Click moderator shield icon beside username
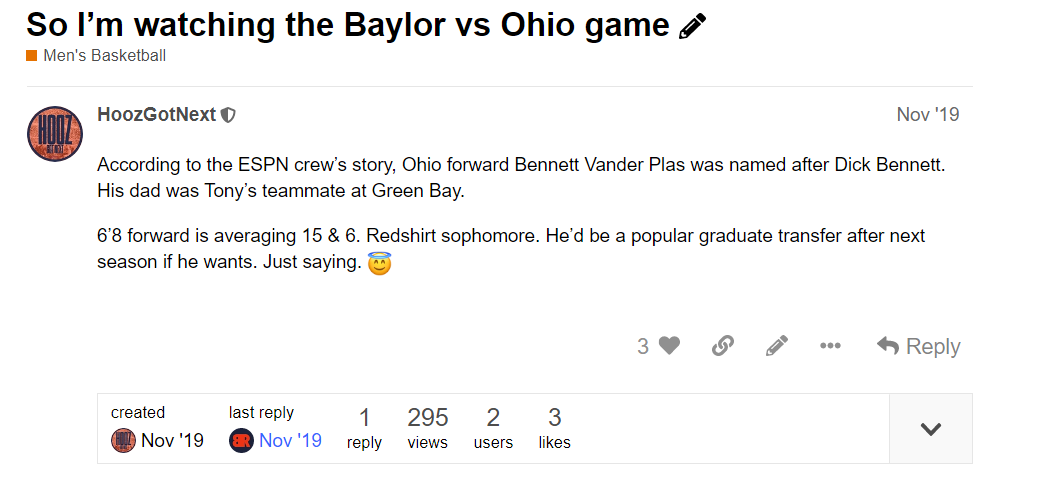This screenshot has height=488, width=1048. 229,115
